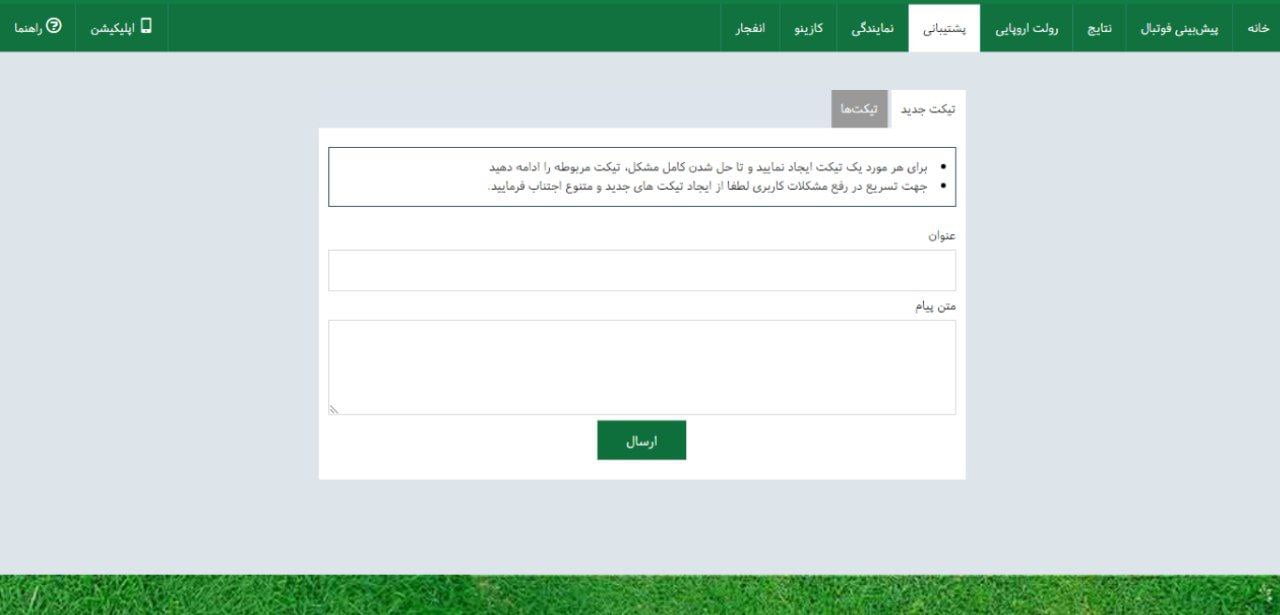Navigate to the خانه home page

pyautogui.click(x=1256, y=28)
